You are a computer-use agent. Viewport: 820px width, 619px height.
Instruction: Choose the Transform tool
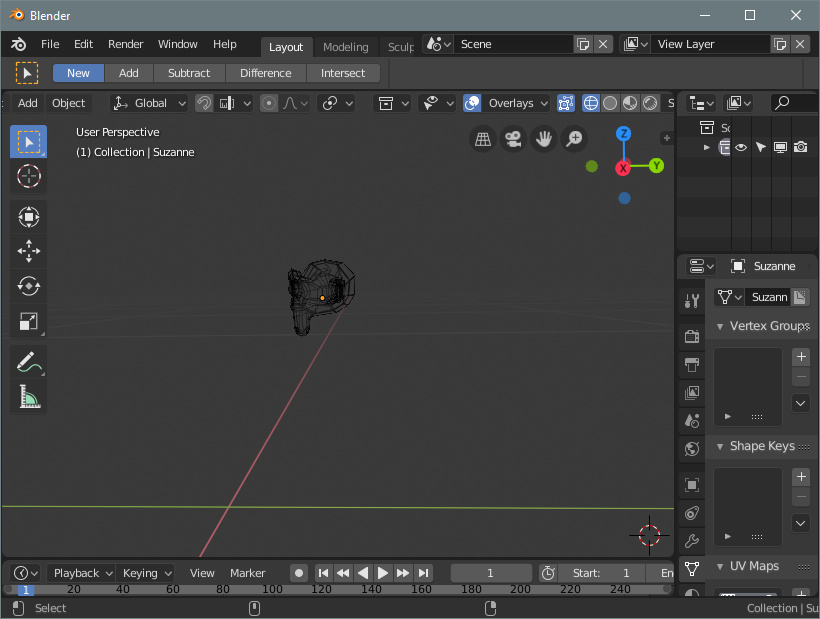[28, 217]
